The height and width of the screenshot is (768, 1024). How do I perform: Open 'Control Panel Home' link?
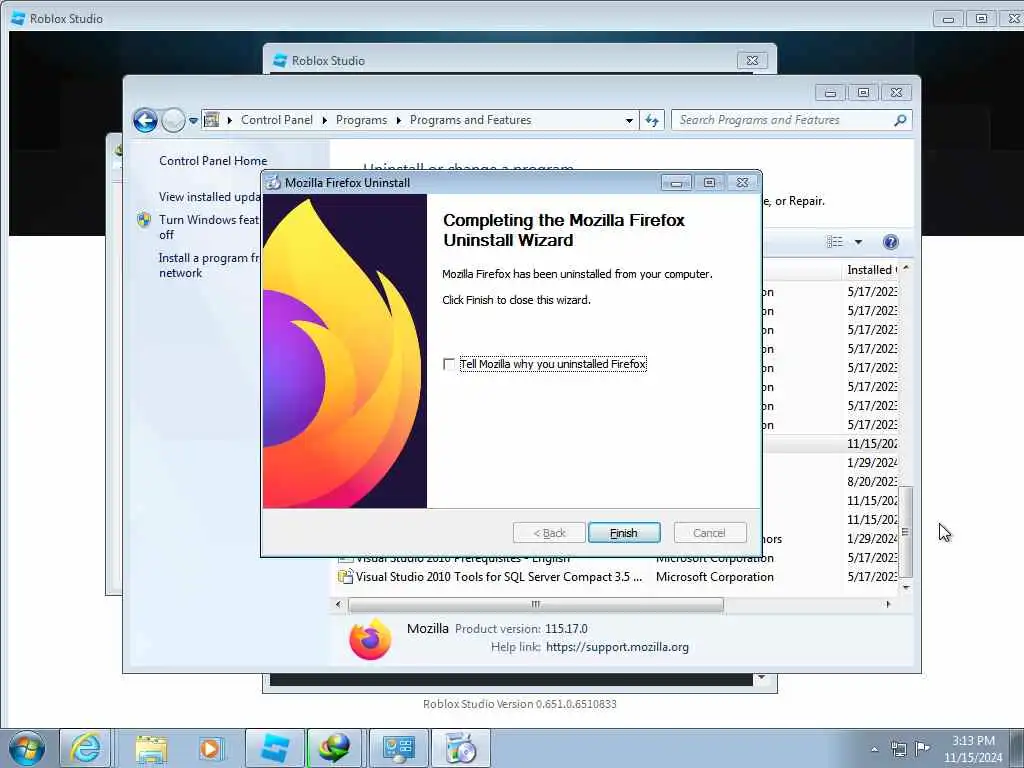pos(213,161)
